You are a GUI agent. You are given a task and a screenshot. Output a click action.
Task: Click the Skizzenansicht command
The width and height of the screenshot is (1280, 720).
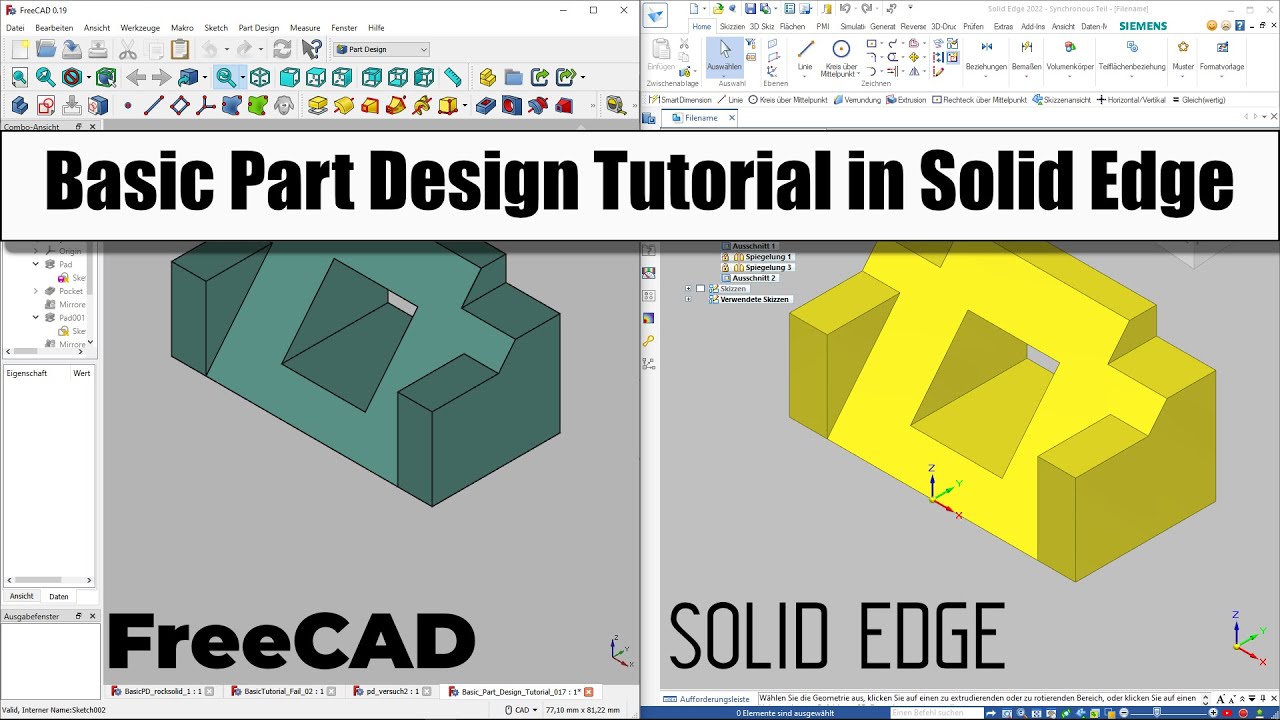[x=1062, y=100]
